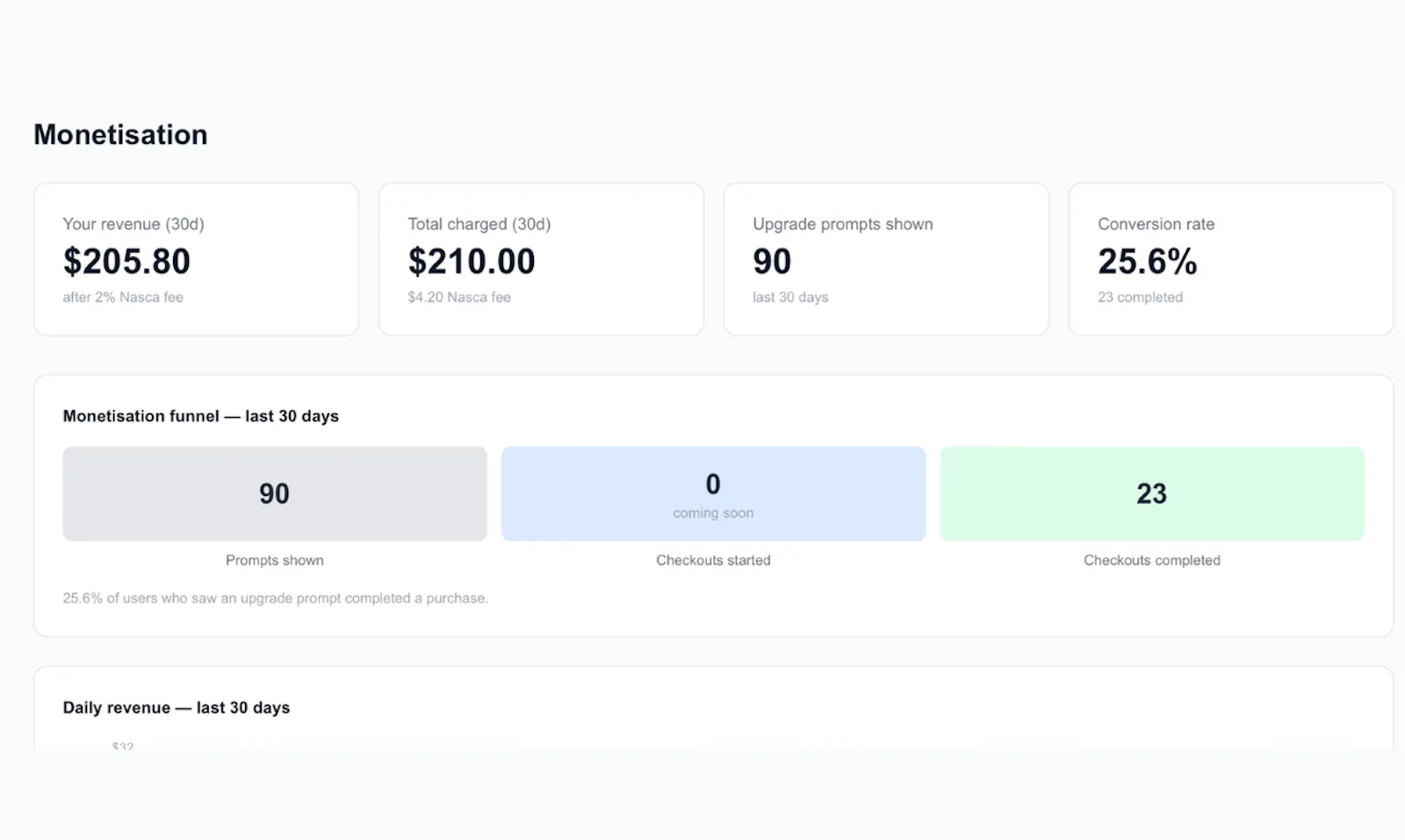Click the green Checkouts completed funnel bar
Viewport: 1405px width, 840px height.
click(1152, 493)
